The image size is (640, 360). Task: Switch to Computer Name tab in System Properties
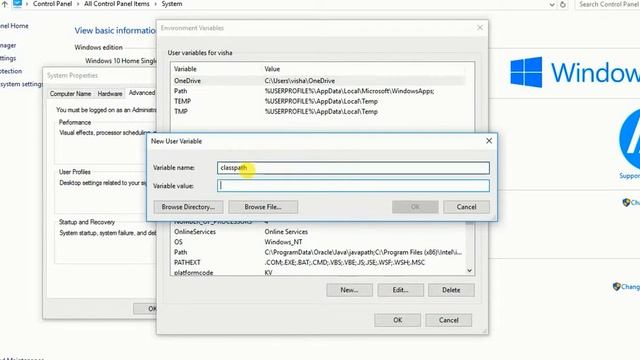coord(70,94)
